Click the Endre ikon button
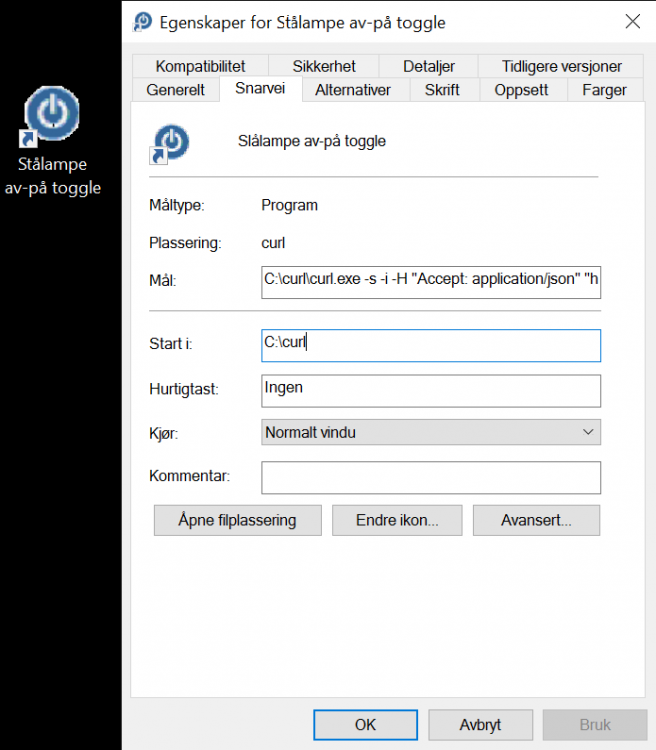 coord(396,520)
